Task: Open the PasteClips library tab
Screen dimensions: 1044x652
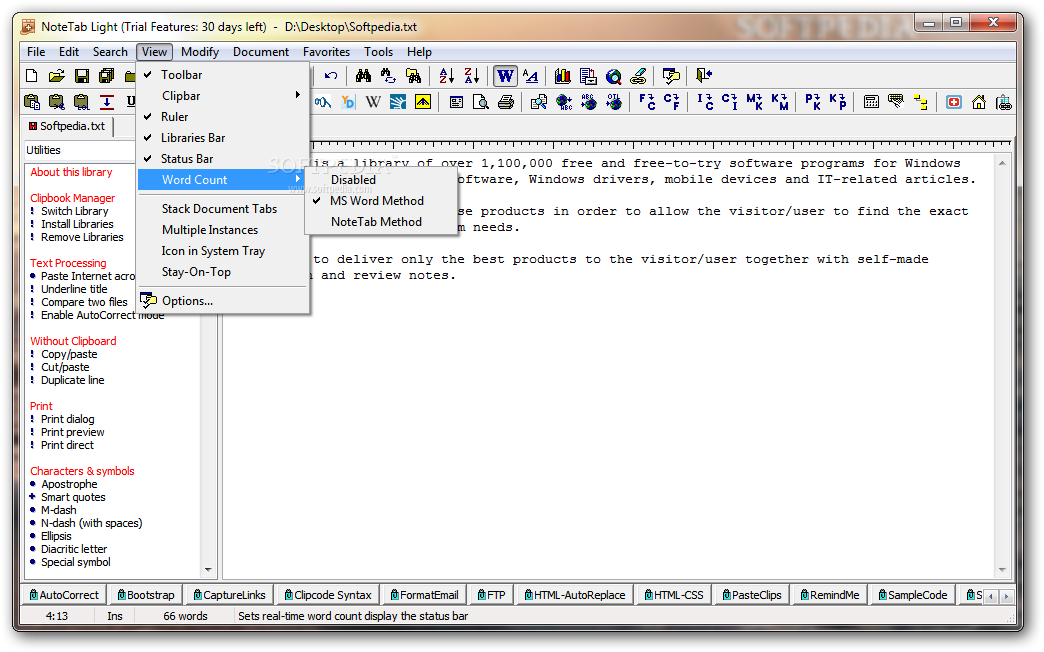Action: tap(752, 595)
